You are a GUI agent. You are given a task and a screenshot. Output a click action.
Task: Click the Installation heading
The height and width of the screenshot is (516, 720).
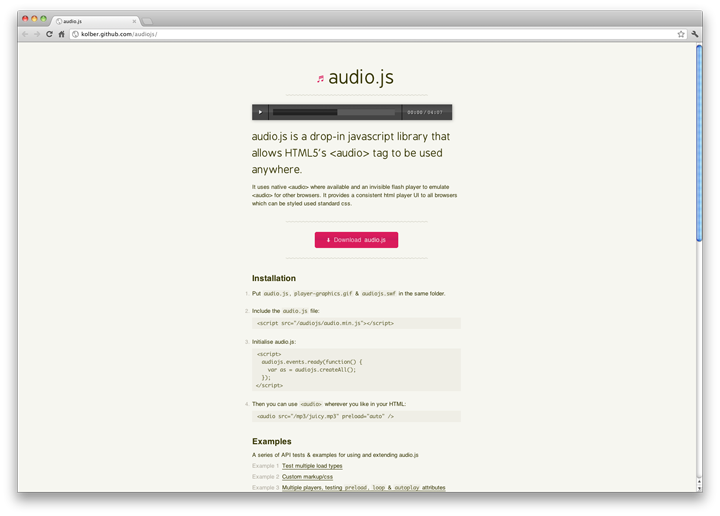click(x=274, y=278)
